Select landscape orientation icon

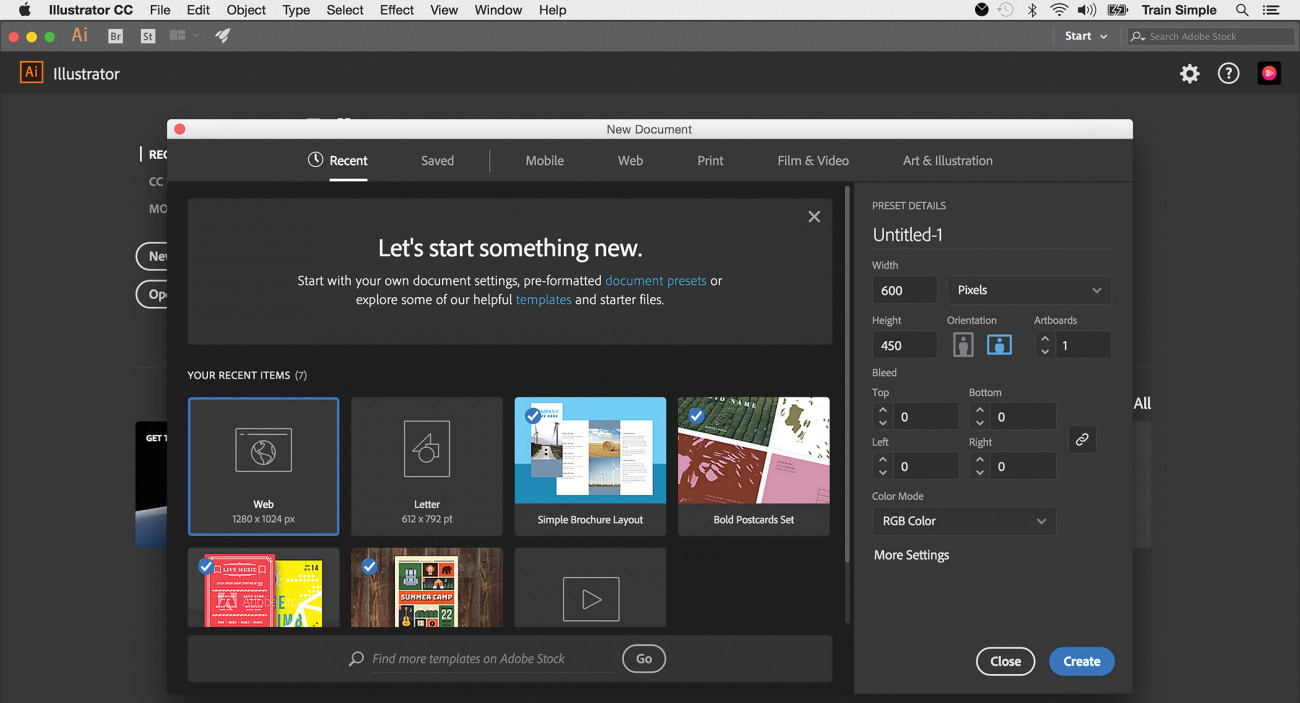[x=999, y=345]
